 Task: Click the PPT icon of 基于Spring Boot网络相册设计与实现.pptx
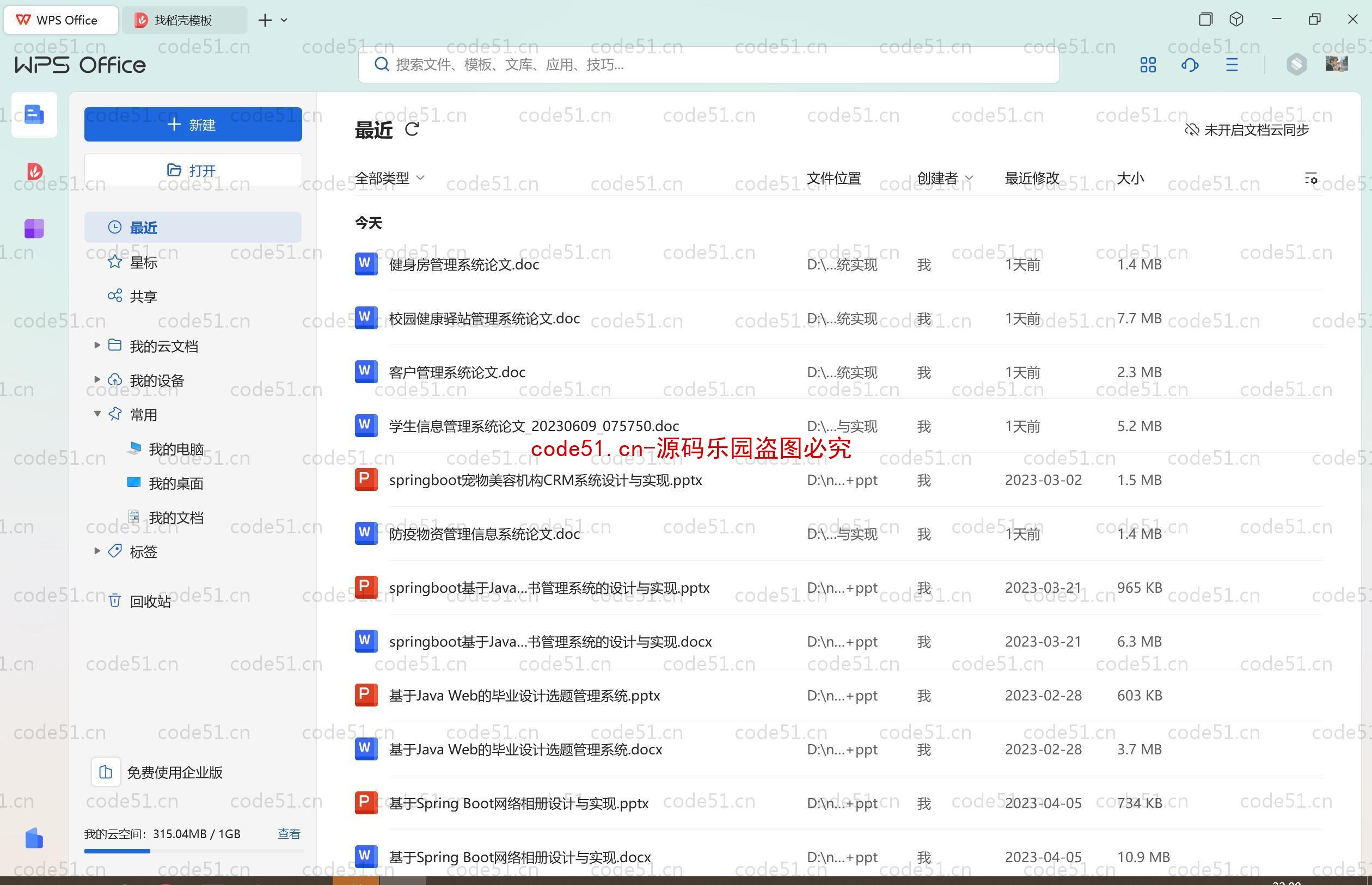pos(366,802)
